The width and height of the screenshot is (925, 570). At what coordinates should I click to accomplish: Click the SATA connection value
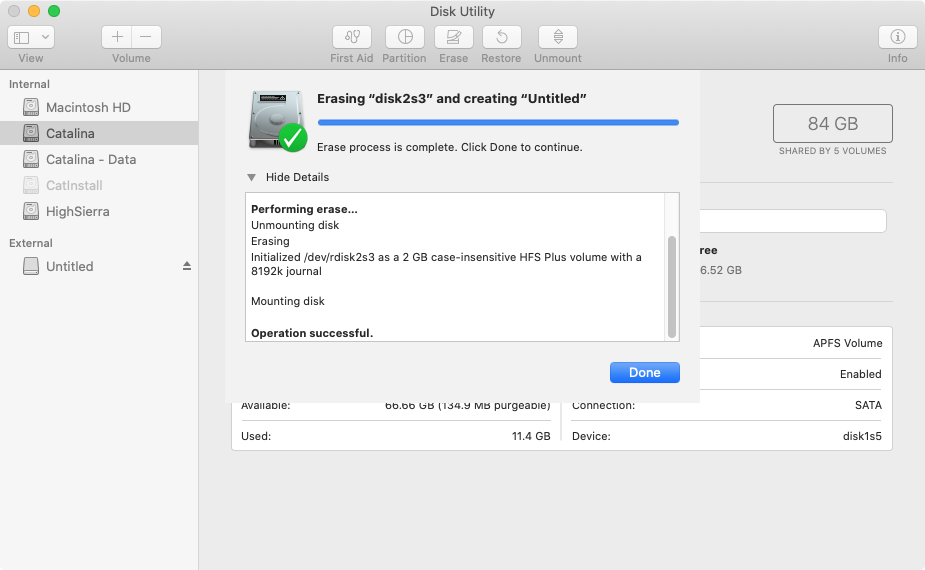click(868, 405)
